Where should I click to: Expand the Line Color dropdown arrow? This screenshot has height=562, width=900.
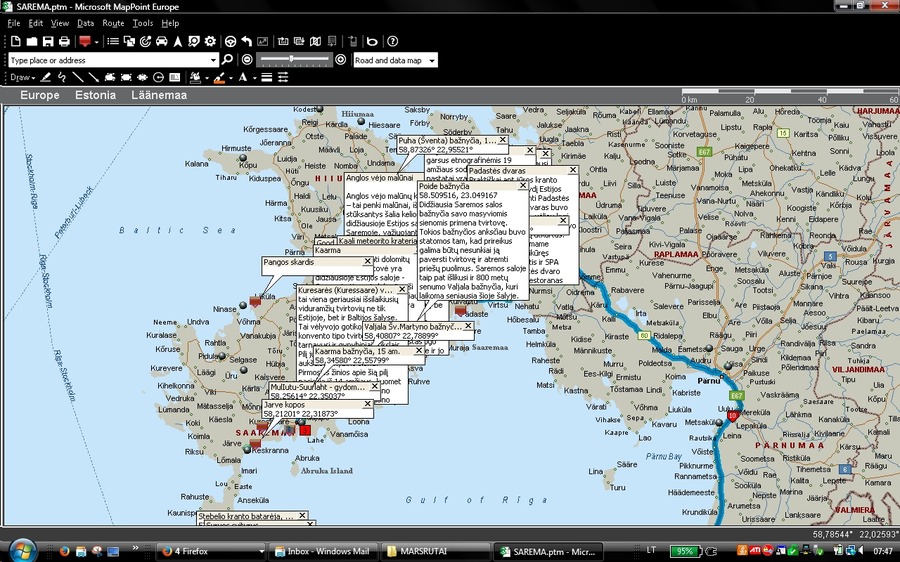pos(231,77)
